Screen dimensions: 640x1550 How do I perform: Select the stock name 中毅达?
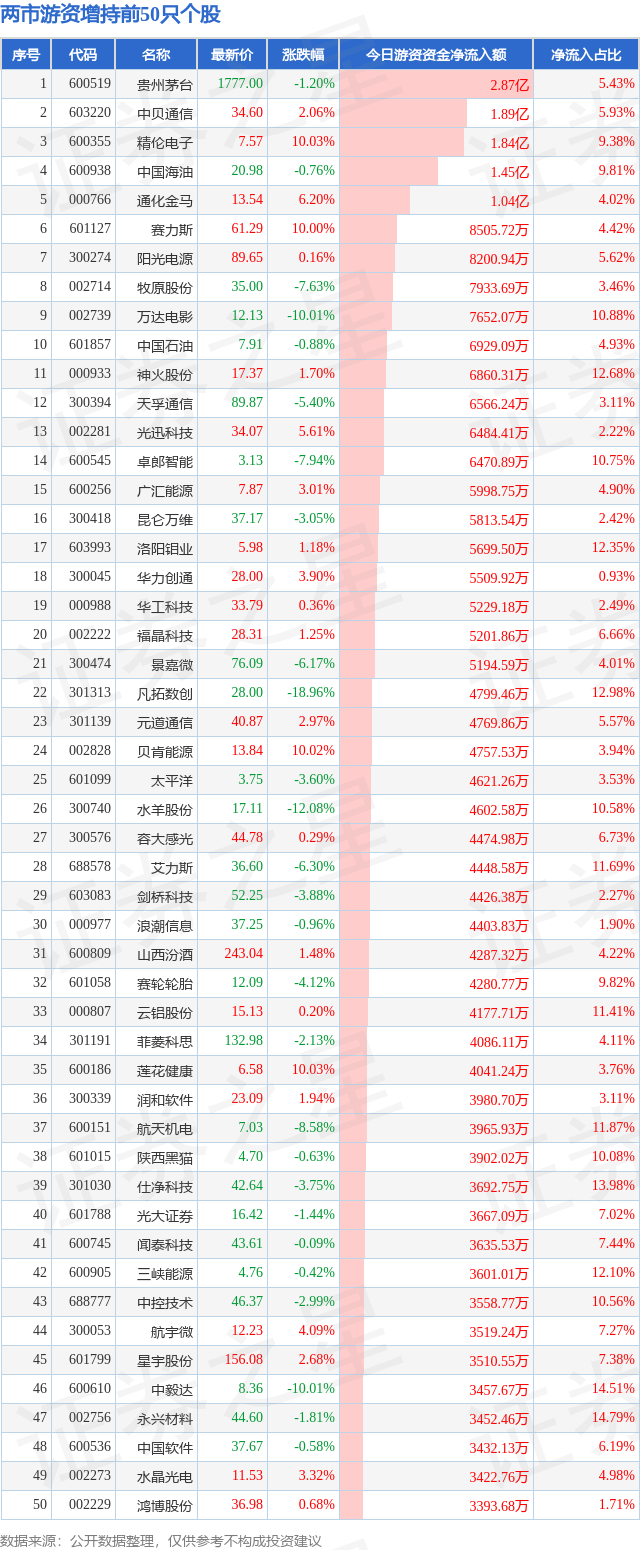tap(173, 1389)
